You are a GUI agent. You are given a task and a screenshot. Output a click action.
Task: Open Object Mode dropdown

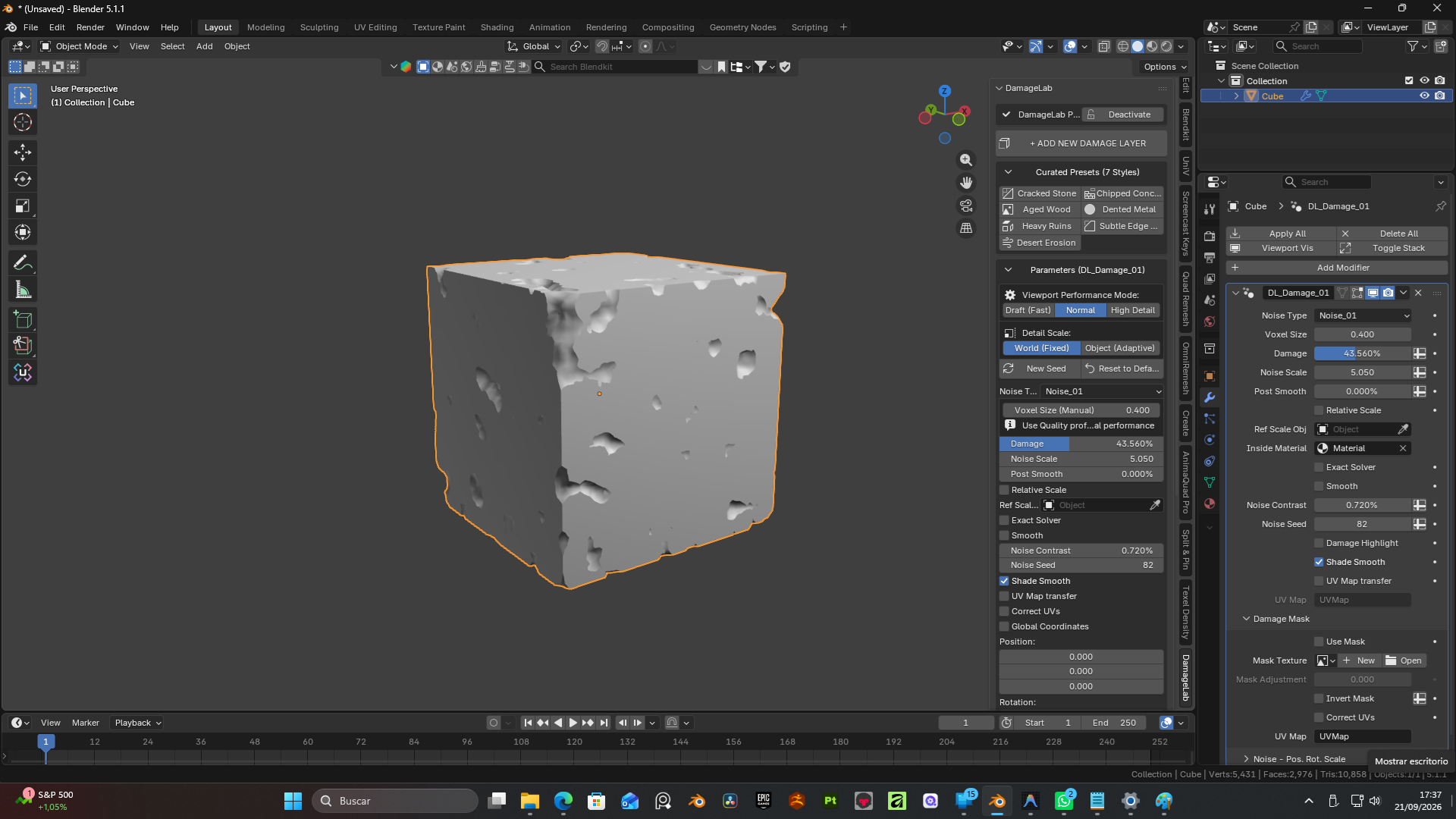[80, 46]
